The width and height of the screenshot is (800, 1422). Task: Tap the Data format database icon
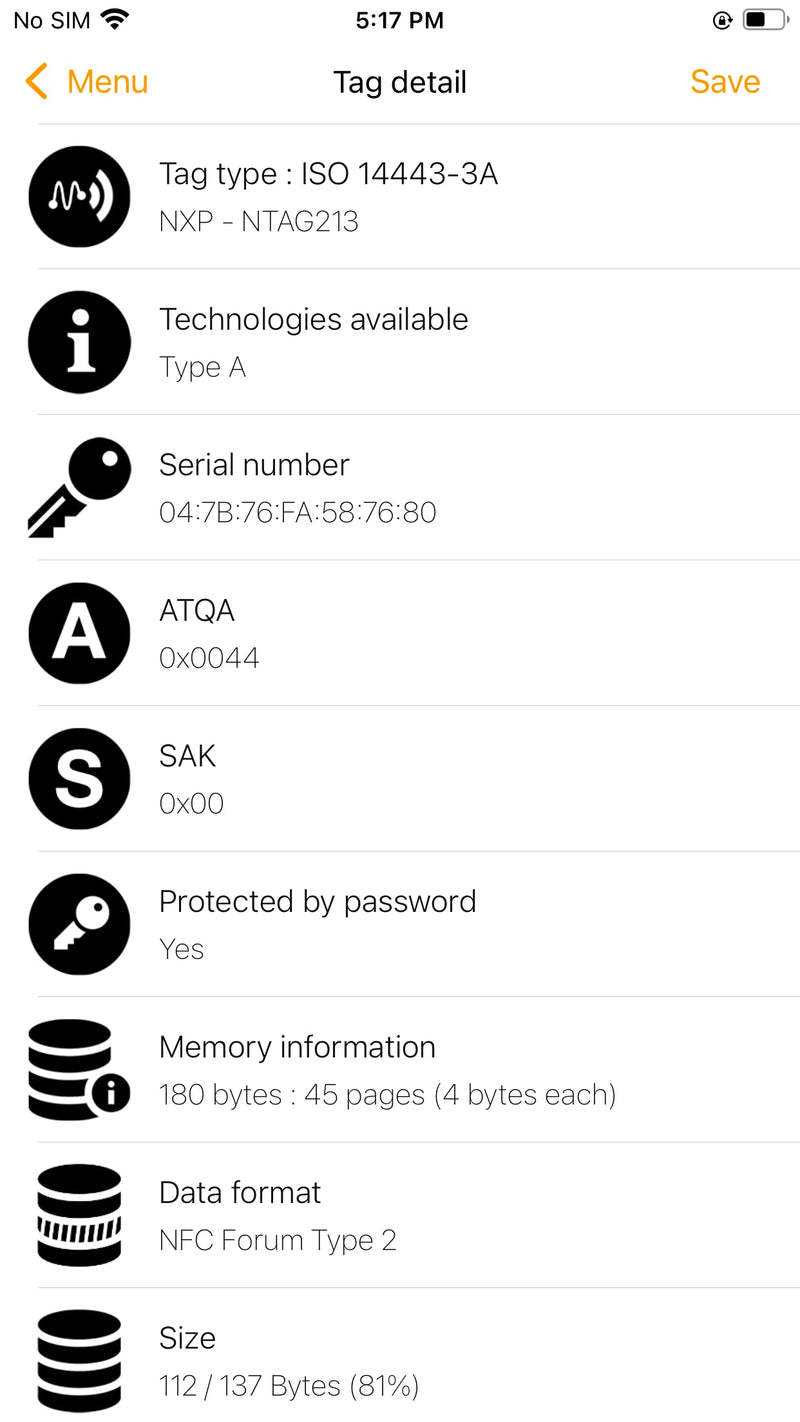click(79, 1215)
